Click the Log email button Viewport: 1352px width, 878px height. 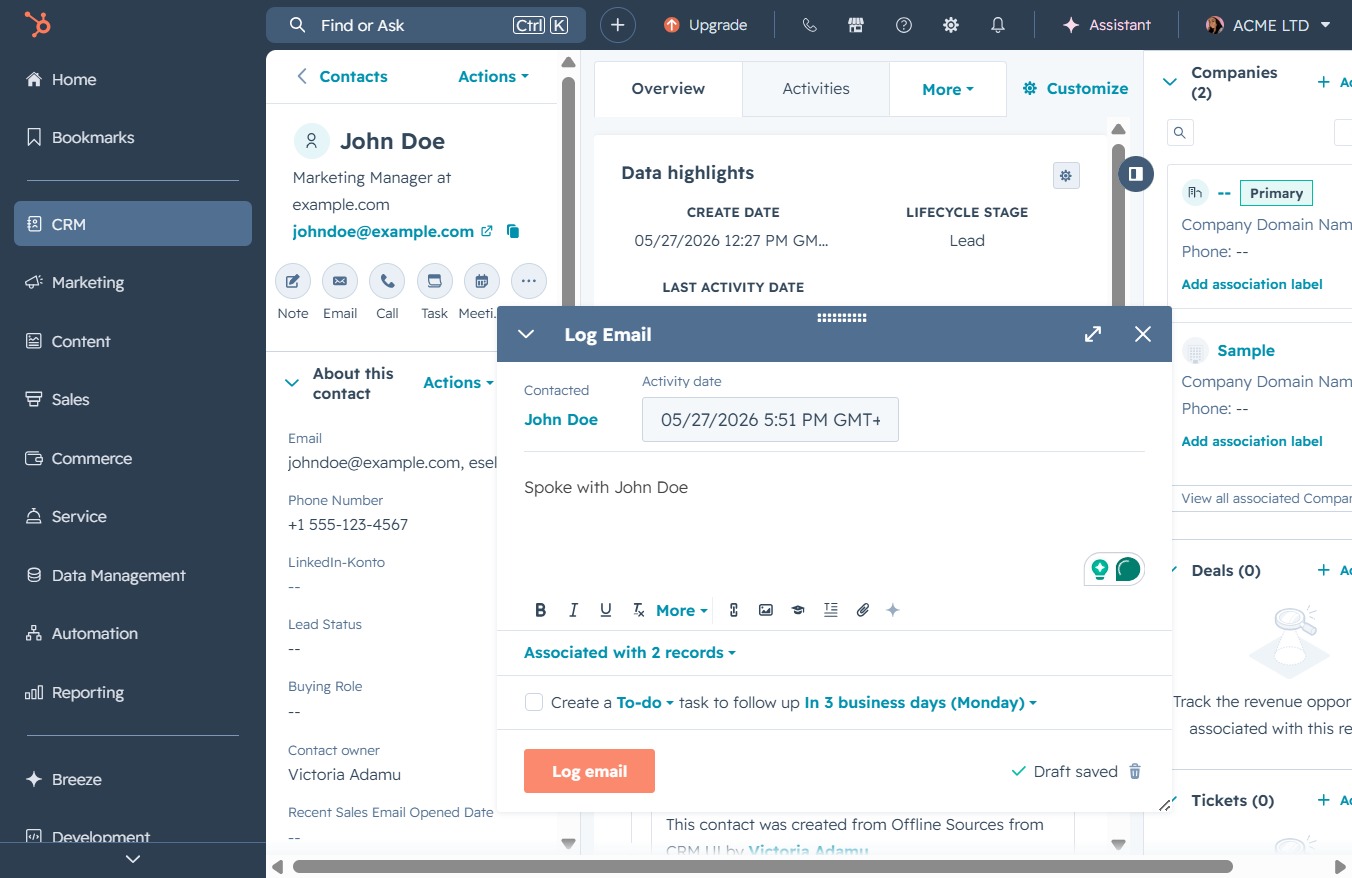[589, 771]
